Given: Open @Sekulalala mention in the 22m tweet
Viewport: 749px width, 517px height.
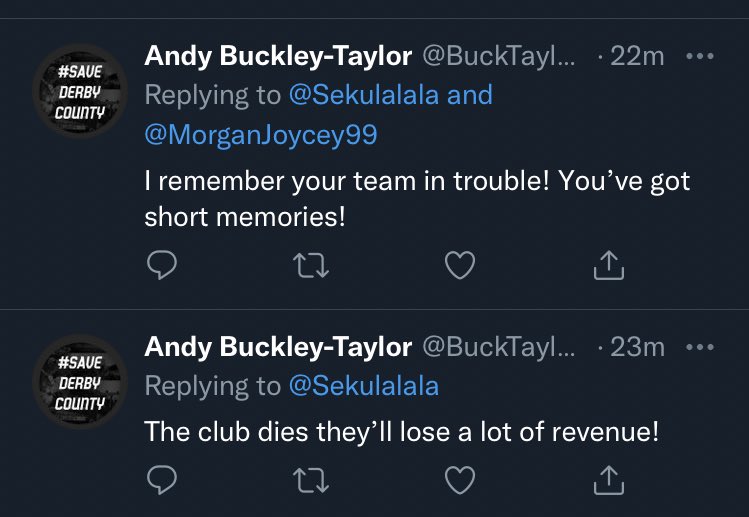Looking at the screenshot, I should click(x=364, y=95).
